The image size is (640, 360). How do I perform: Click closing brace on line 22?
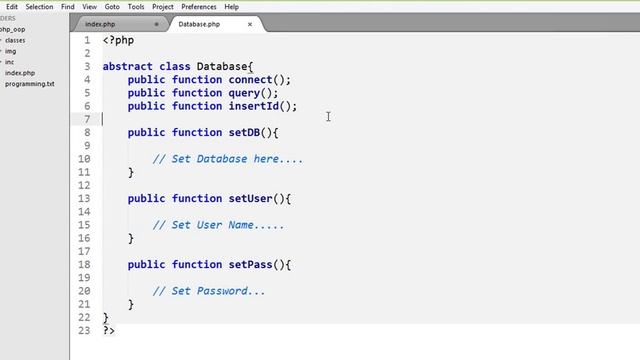click(106, 317)
